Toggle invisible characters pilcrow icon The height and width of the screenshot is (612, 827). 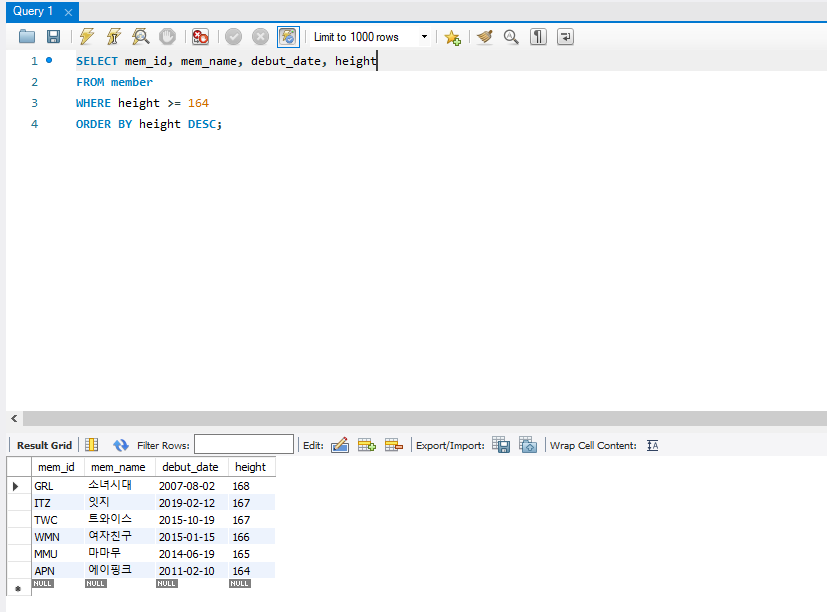point(538,37)
